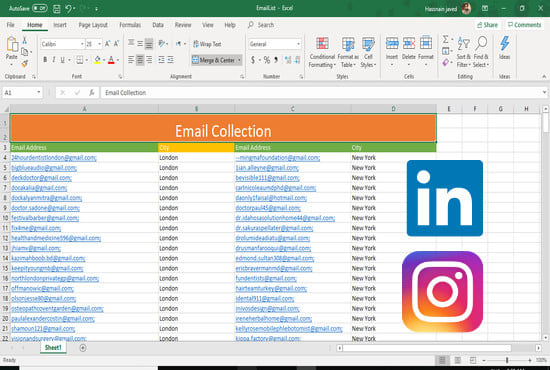Screen dimensions: 550x370
Task: Switch to the Formulas tab
Action: click(130, 25)
